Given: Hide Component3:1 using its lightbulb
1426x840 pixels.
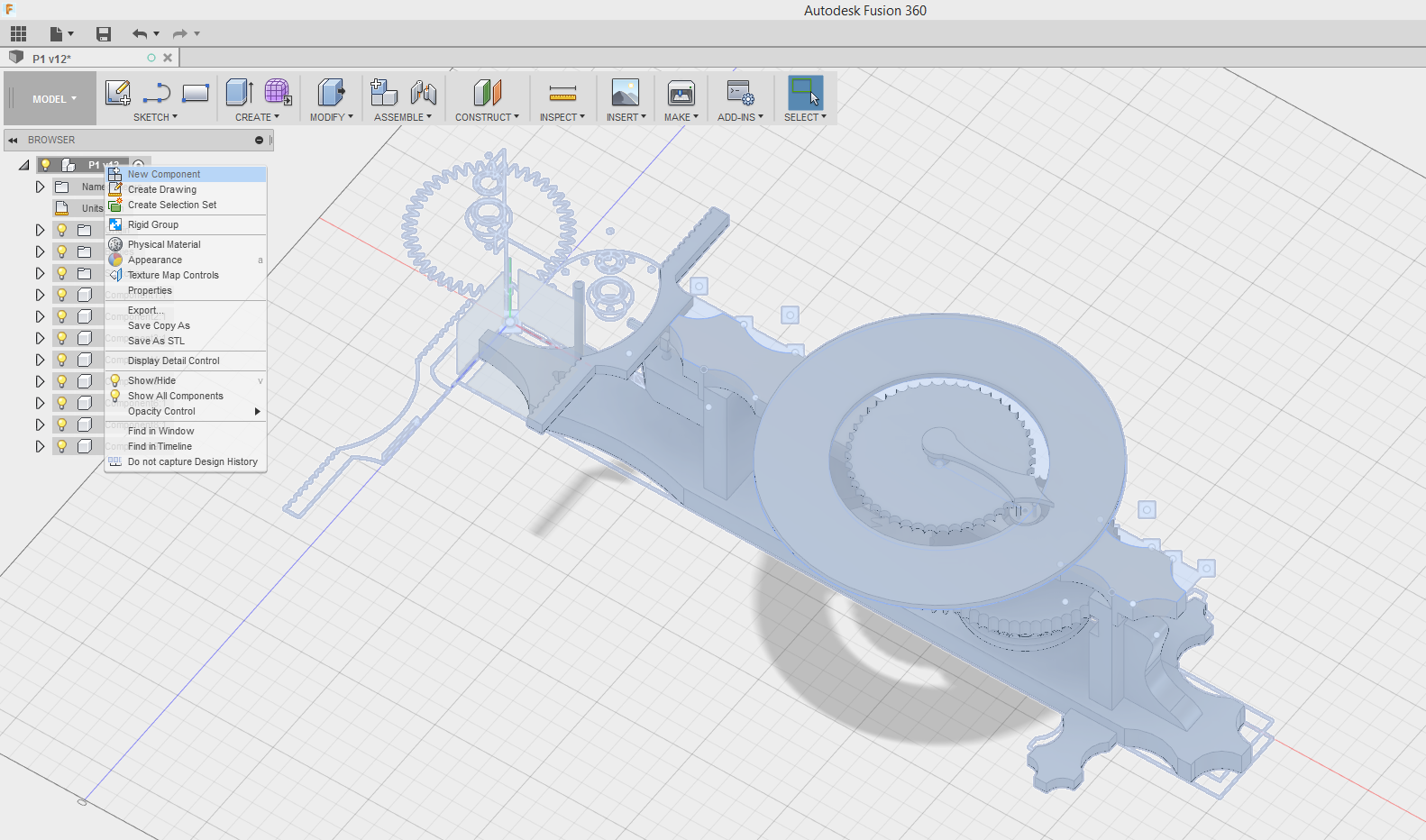Looking at the screenshot, I should (x=62, y=338).
